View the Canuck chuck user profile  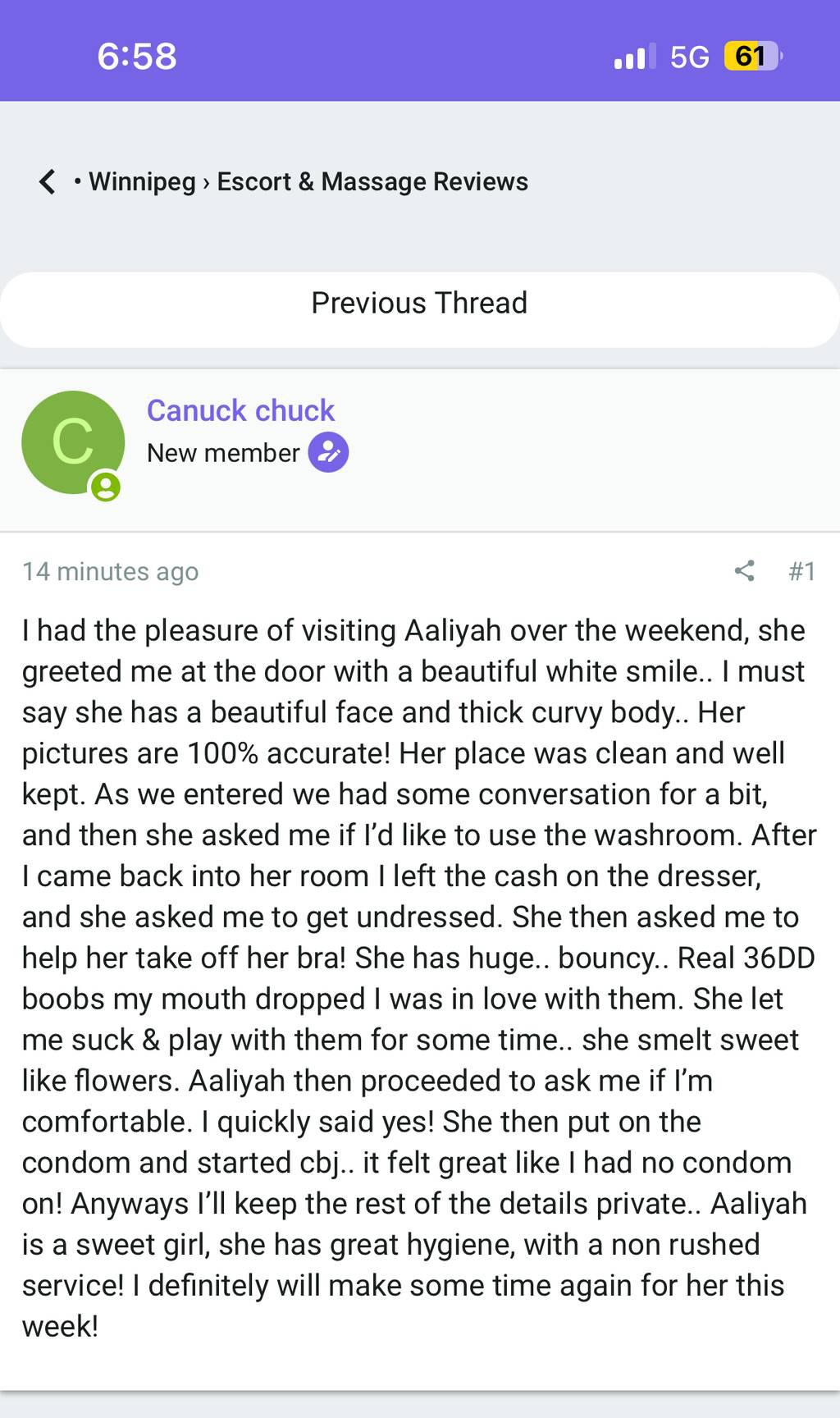(240, 410)
